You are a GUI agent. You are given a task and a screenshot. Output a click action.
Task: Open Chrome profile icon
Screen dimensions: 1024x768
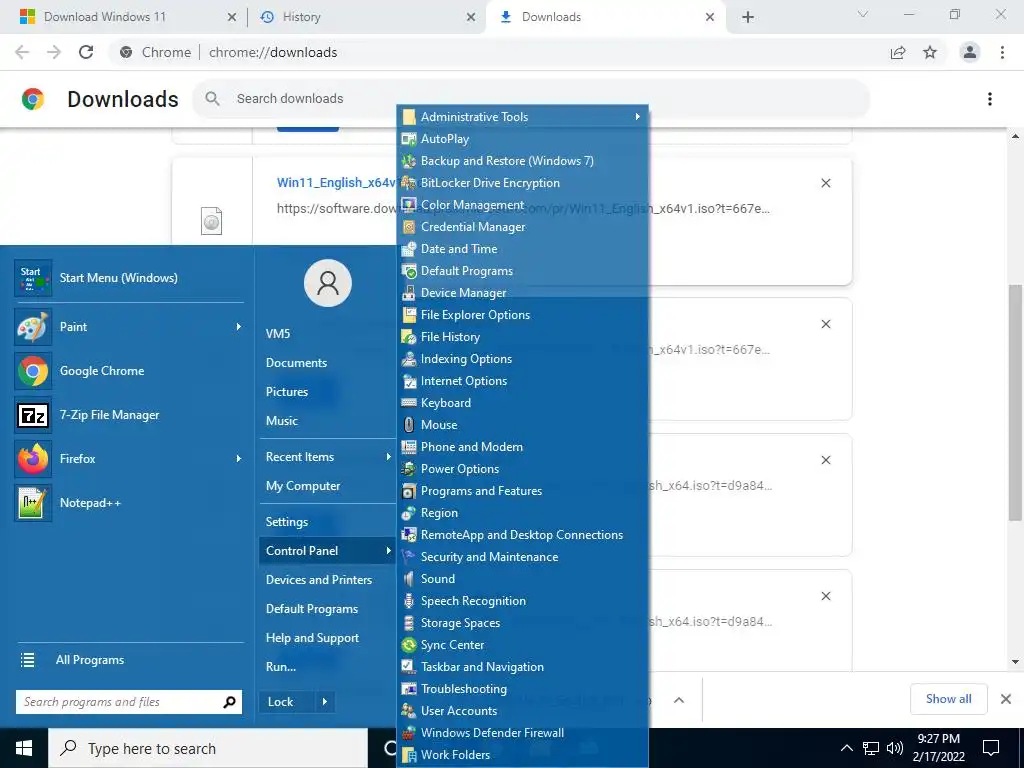[x=970, y=52]
